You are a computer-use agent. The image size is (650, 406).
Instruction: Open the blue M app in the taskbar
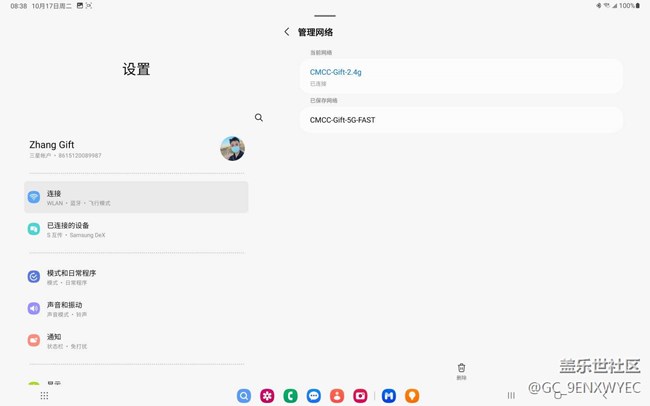[x=388, y=396]
